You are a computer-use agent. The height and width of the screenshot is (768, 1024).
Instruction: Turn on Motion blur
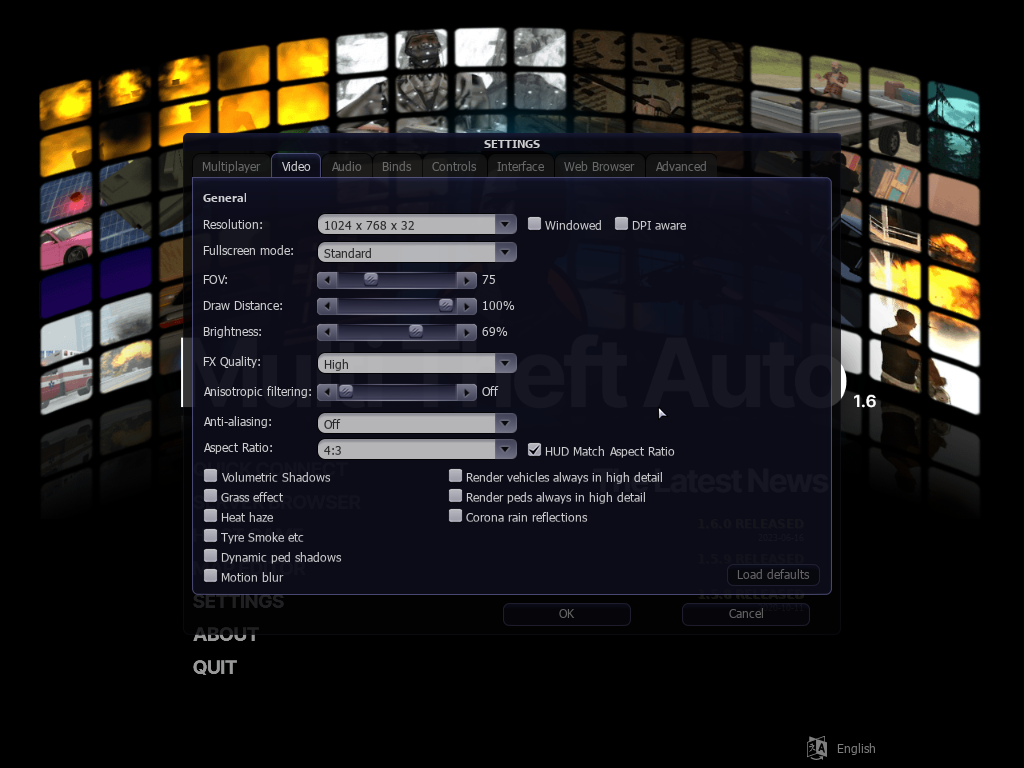210,576
